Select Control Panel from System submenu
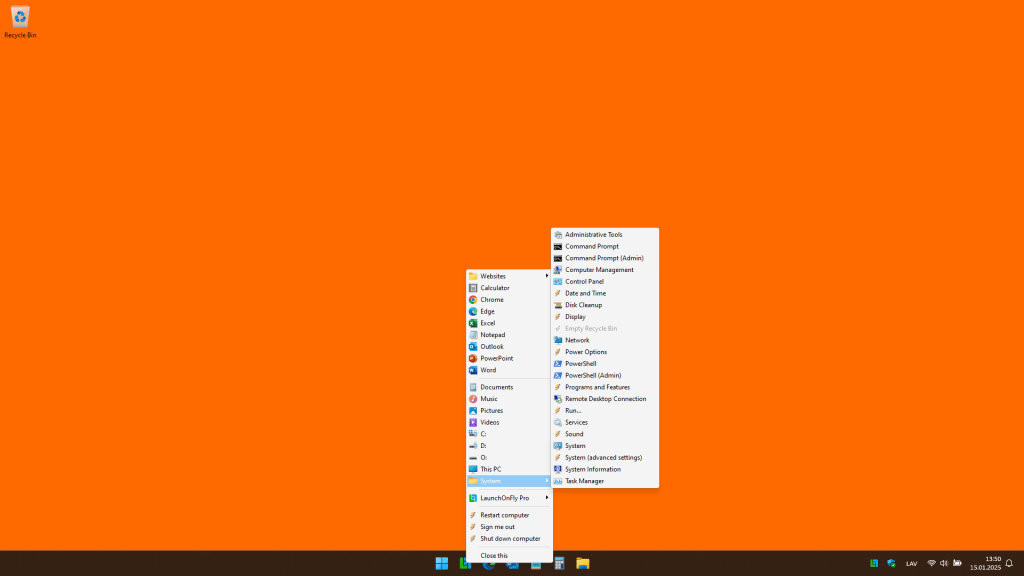 [x=584, y=282]
